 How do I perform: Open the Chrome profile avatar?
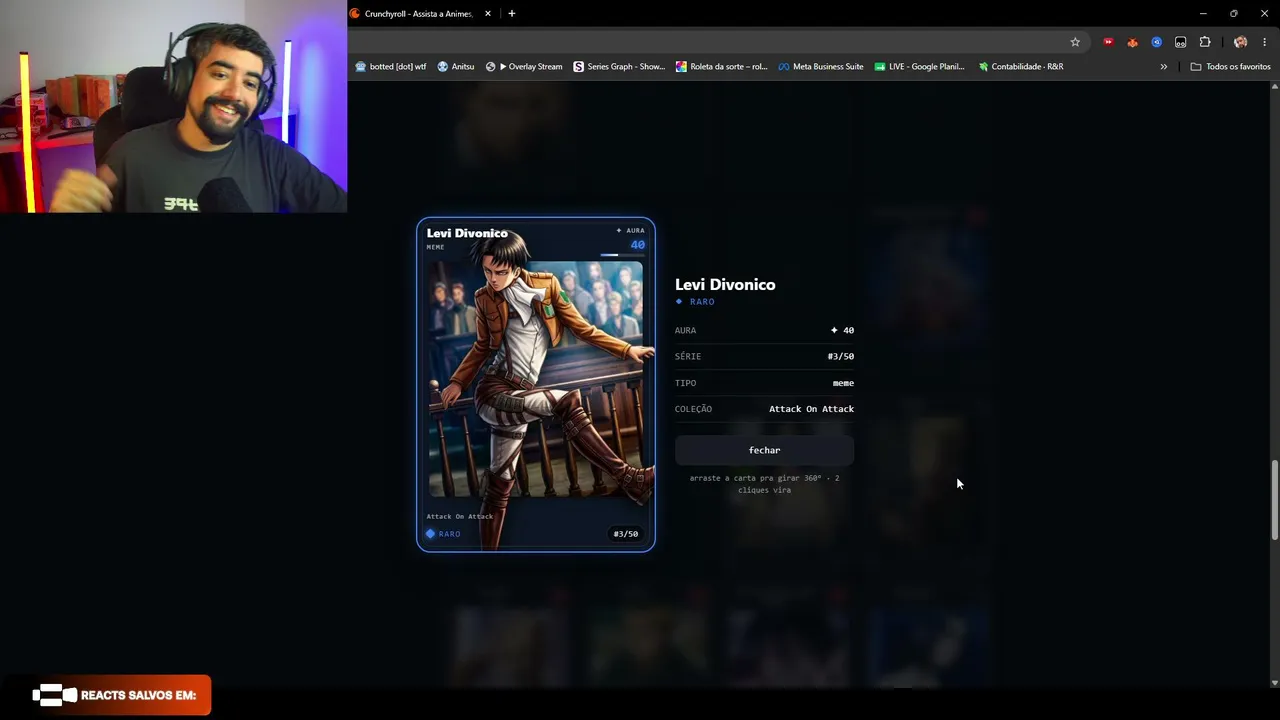(x=1240, y=42)
